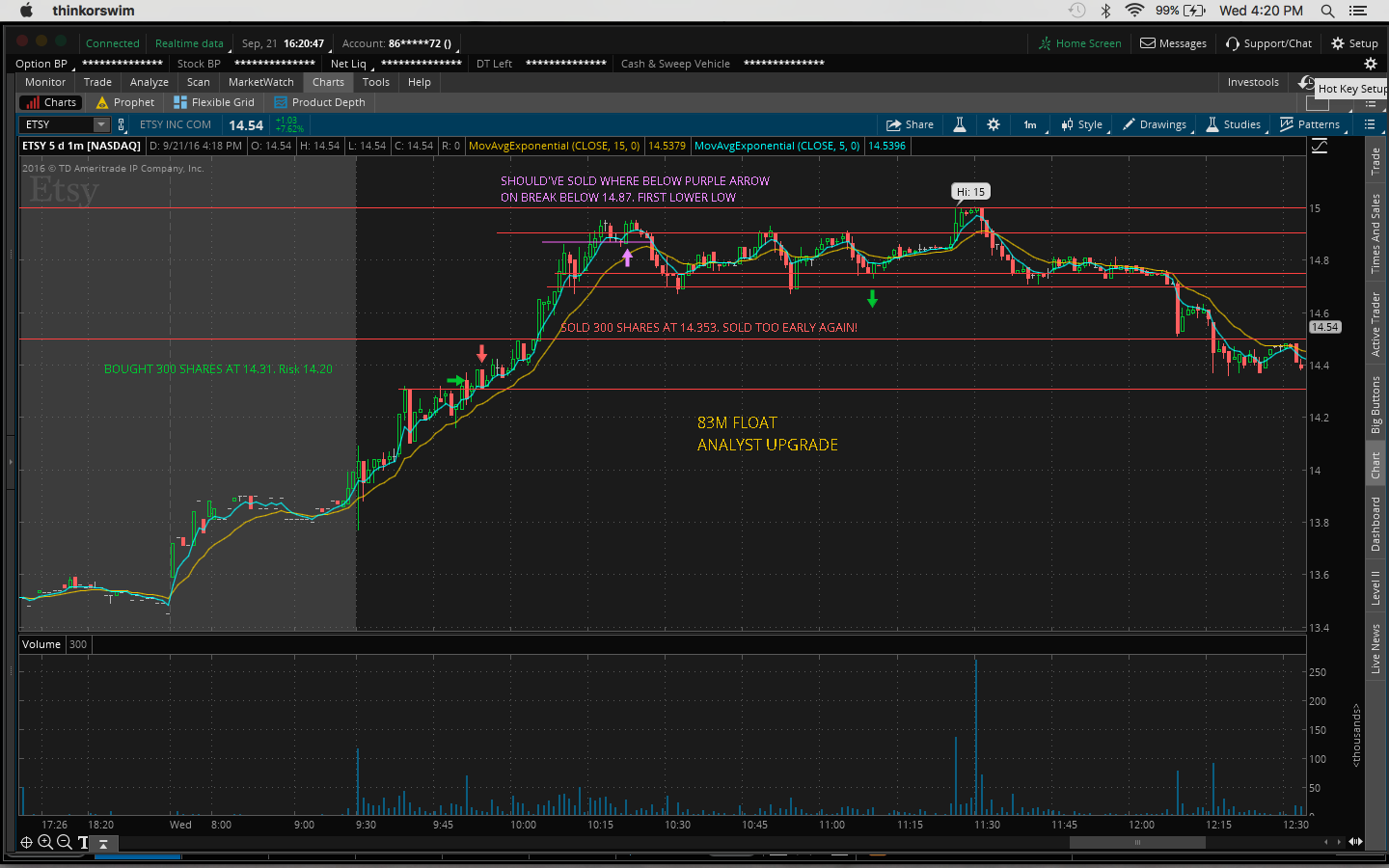Open Support/Chat

click(1268, 43)
